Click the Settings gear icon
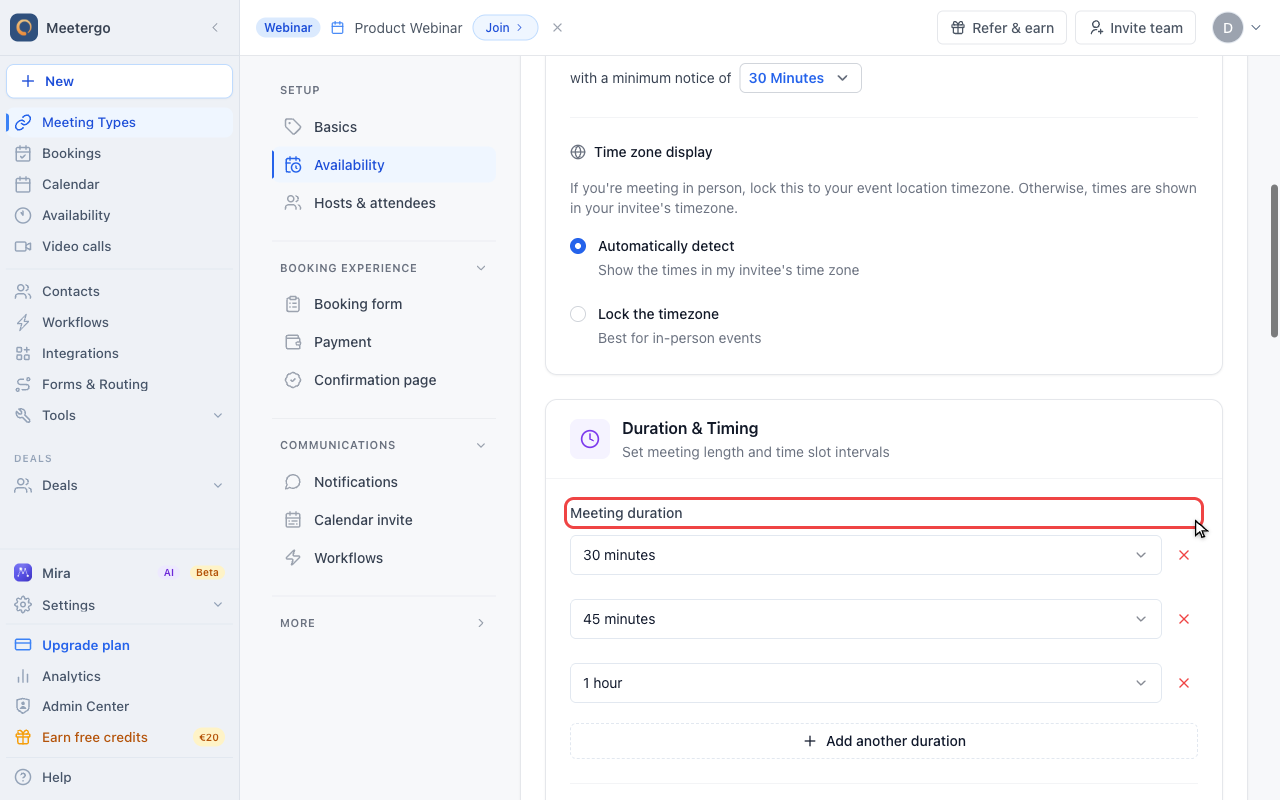The image size is (1280, 800). point(23,605)
